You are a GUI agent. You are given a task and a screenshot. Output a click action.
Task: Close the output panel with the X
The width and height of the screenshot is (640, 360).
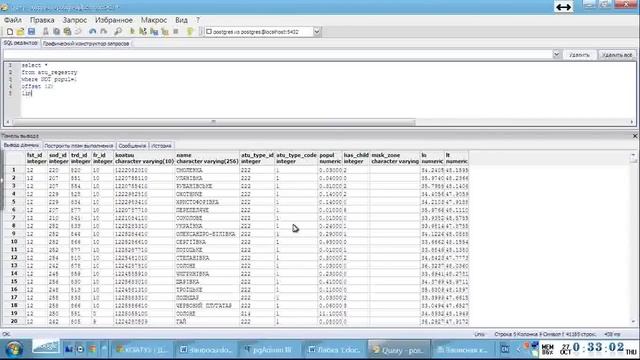[x=635, y=136]
